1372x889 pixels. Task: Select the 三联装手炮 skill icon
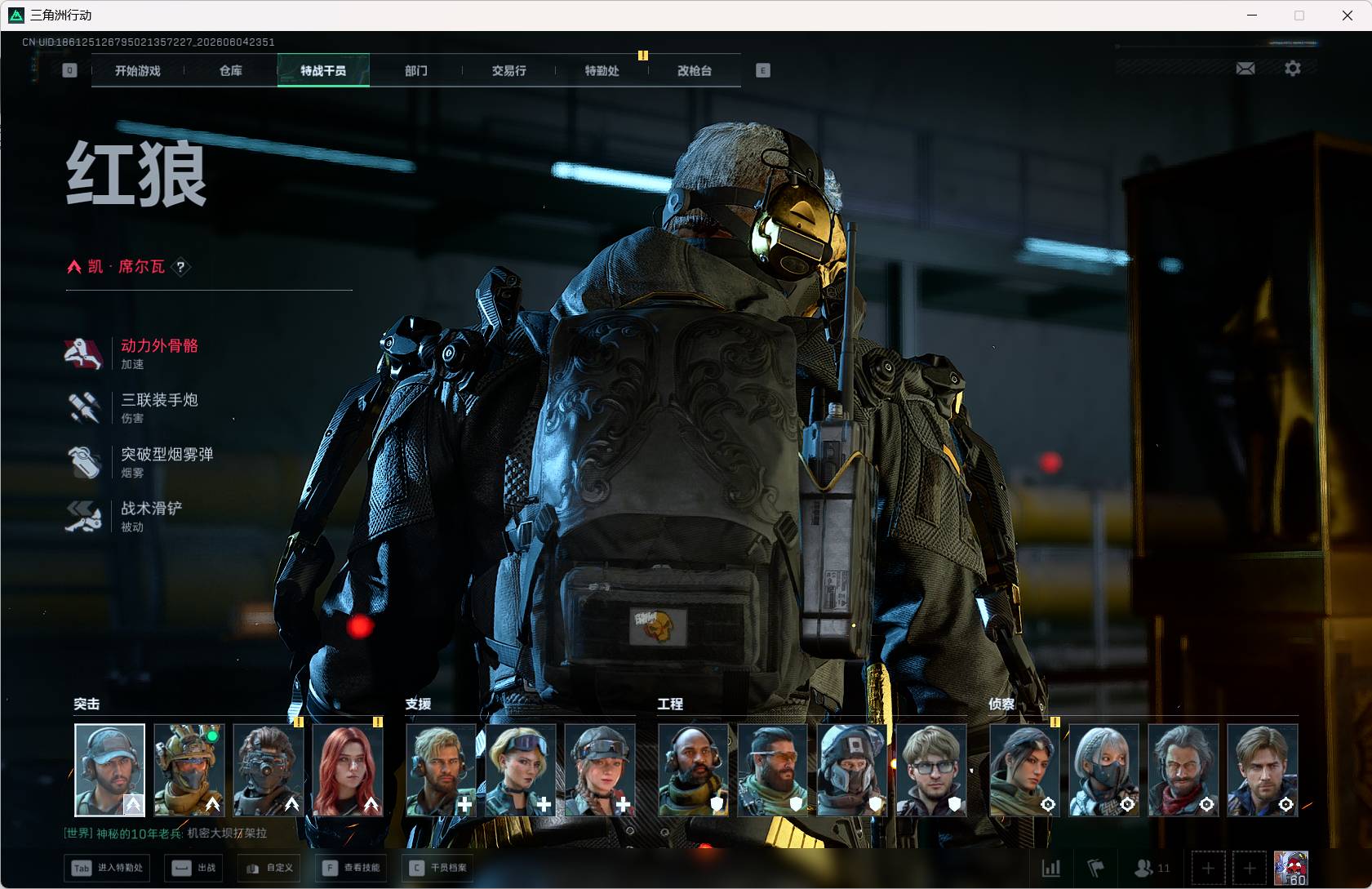(x=83, y=407)
